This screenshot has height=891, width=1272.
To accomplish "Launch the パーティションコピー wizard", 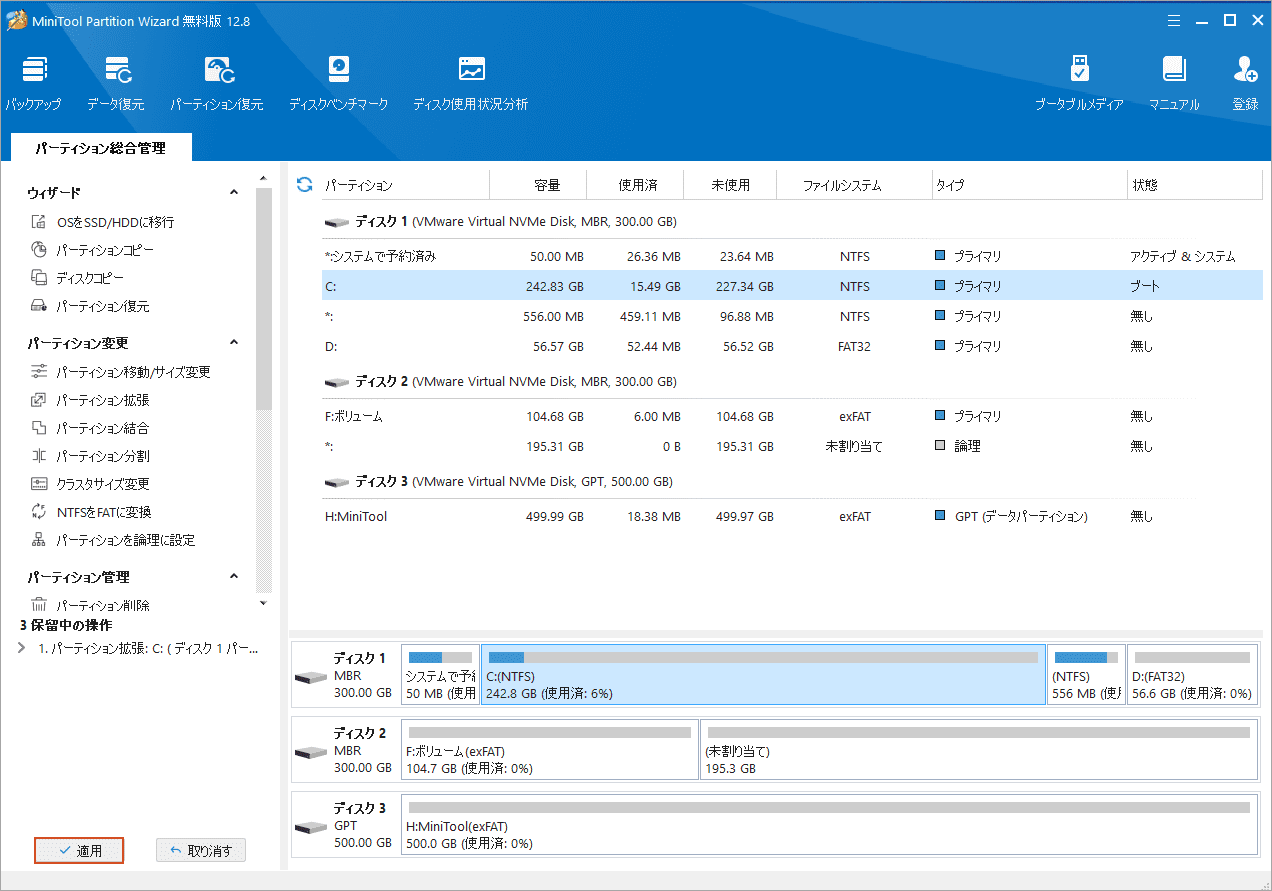I will [x=92, y=250].
